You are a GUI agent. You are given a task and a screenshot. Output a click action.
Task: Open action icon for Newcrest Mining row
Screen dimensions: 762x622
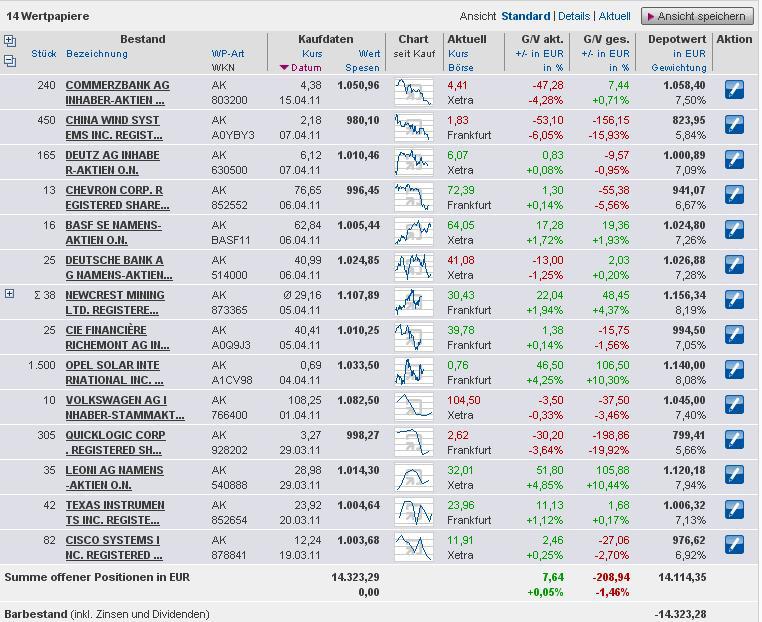pyautogui.click(x=734, y=300)
